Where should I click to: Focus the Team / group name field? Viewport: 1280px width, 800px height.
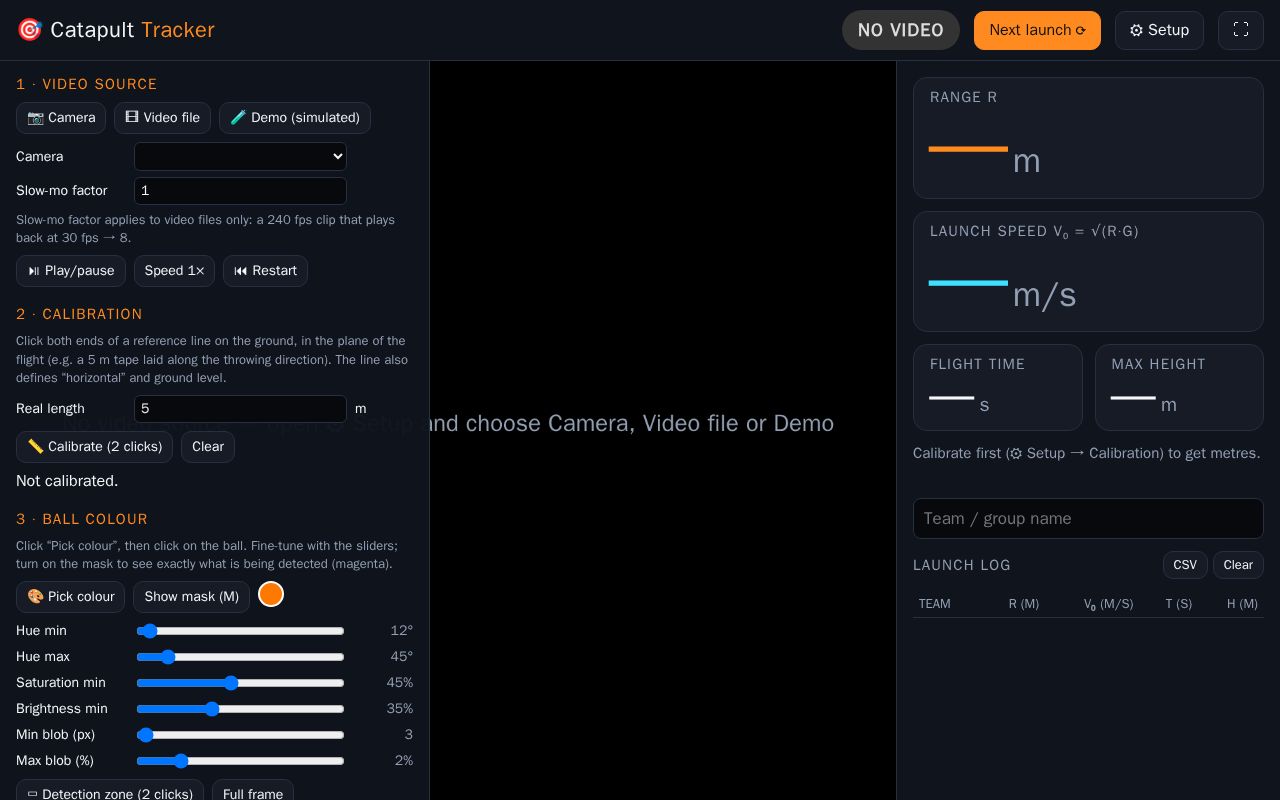pyautogui.click(x=1088, y=518)
